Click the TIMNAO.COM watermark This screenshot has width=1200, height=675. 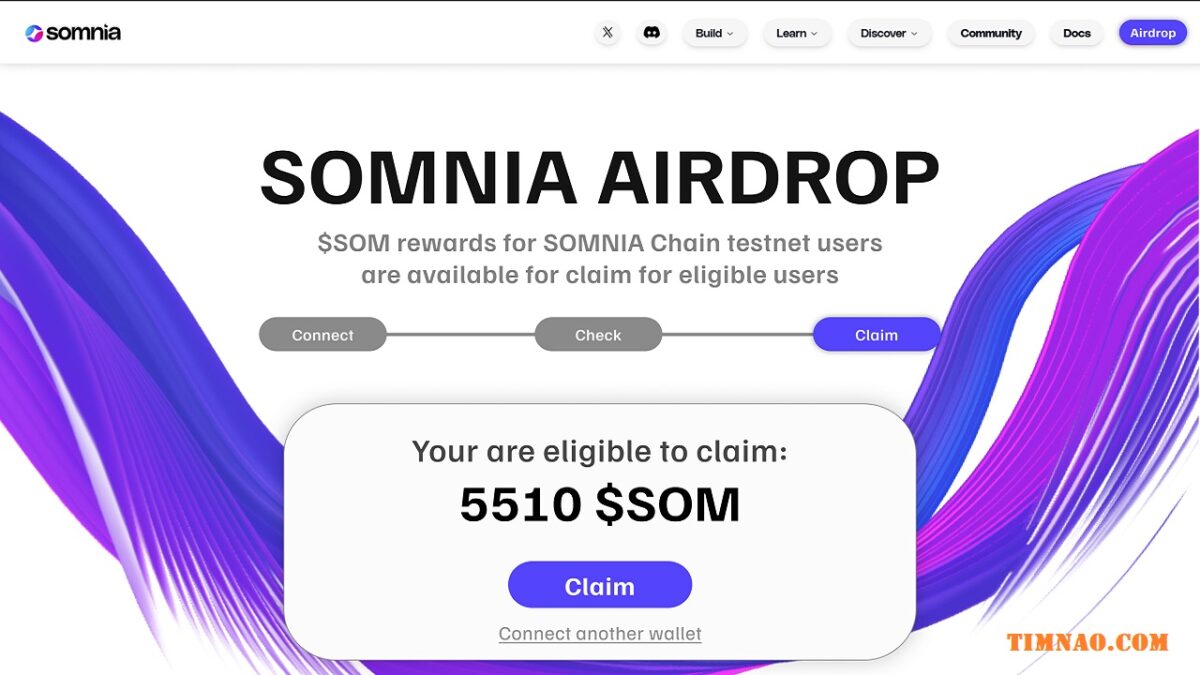(1087, 642)
